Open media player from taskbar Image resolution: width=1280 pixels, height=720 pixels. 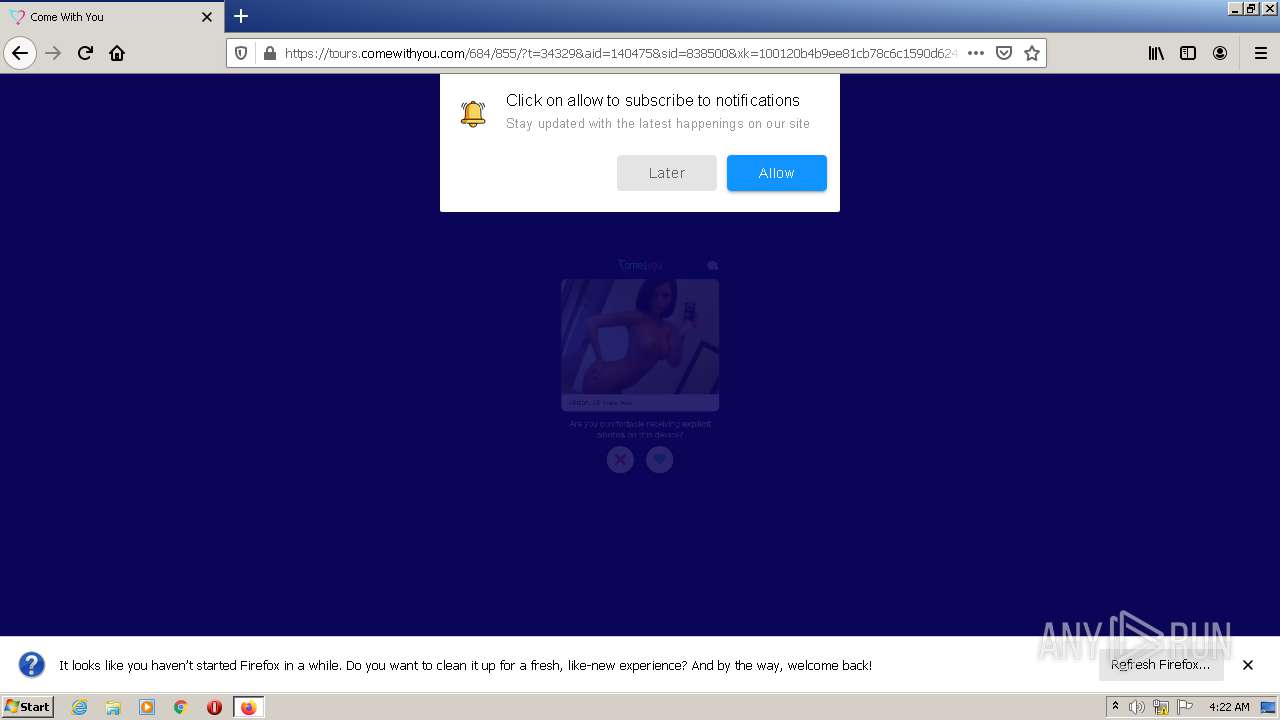coord(147,707)
